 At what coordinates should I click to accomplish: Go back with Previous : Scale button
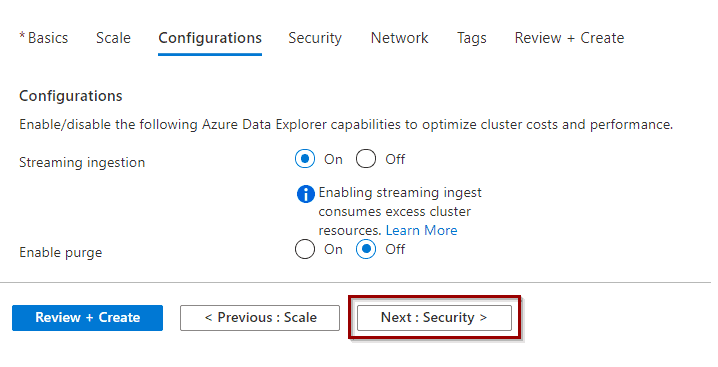tap(260, 318)
